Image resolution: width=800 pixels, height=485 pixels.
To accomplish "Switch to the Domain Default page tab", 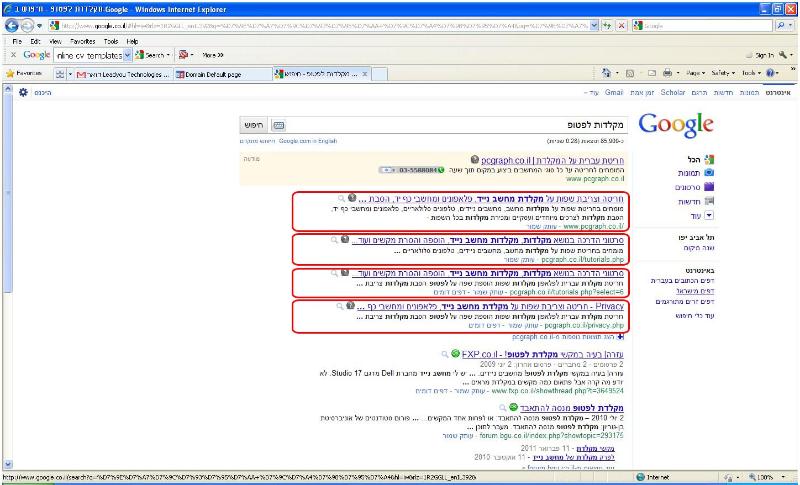I will (222, 74).
